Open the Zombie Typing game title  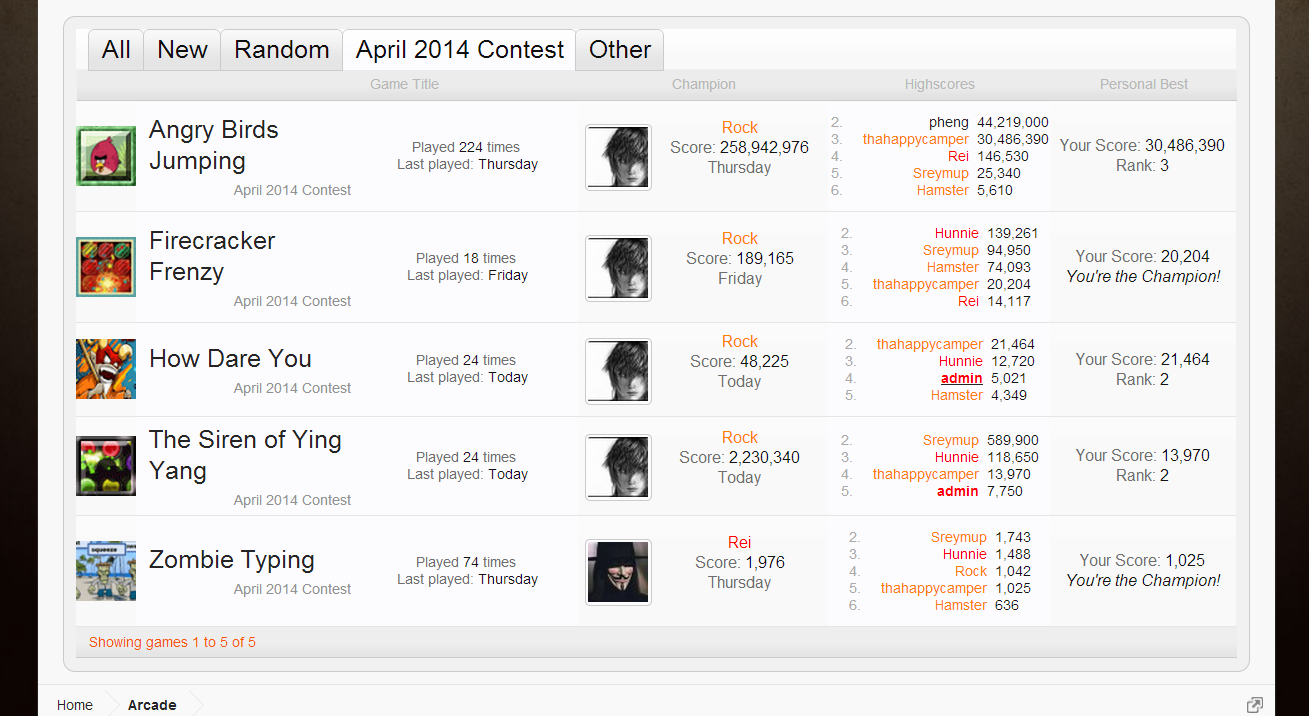click(x=232, y=560)
